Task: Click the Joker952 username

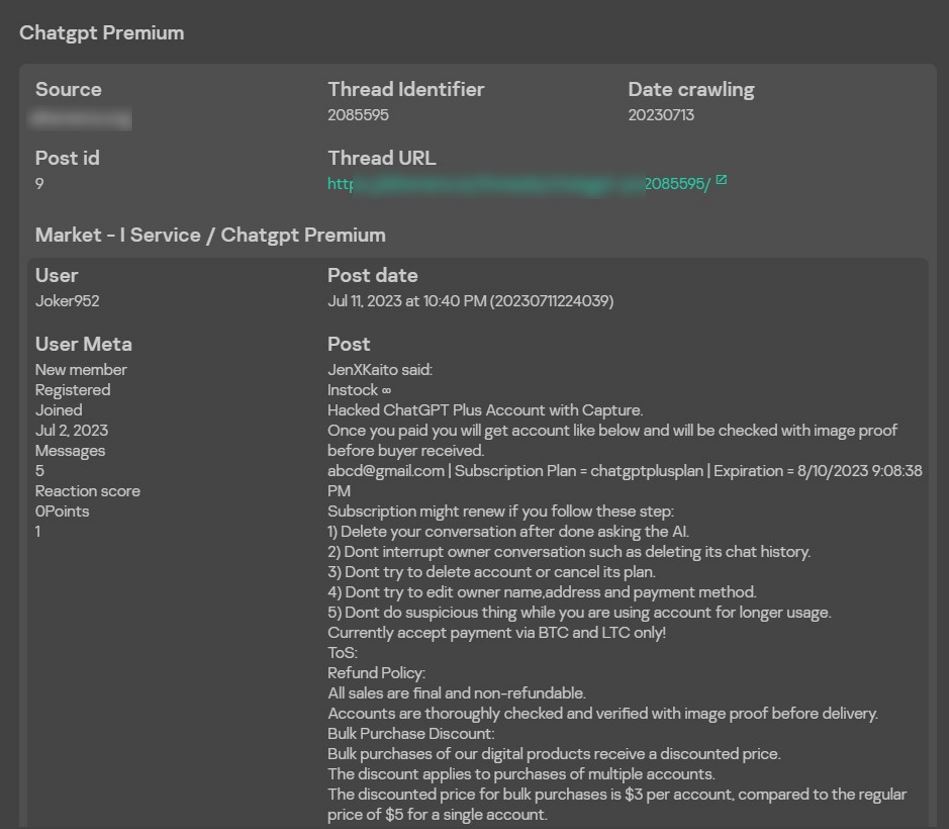Action: tap(67, 301)
